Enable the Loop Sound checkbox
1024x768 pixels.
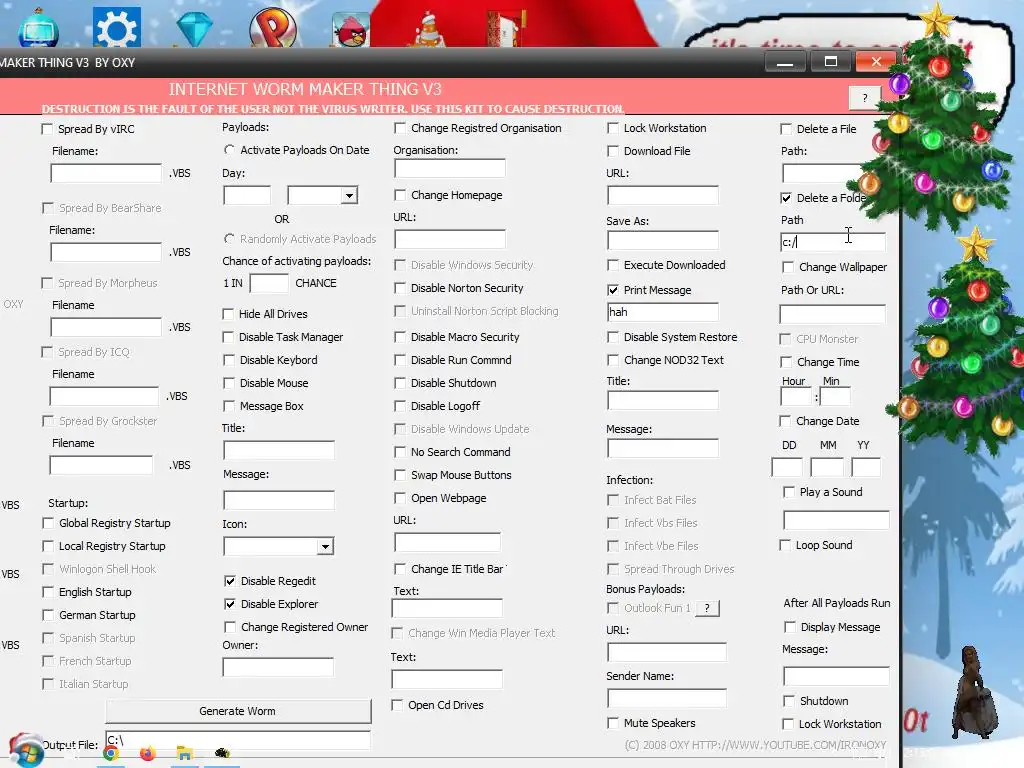pos(785,545)
